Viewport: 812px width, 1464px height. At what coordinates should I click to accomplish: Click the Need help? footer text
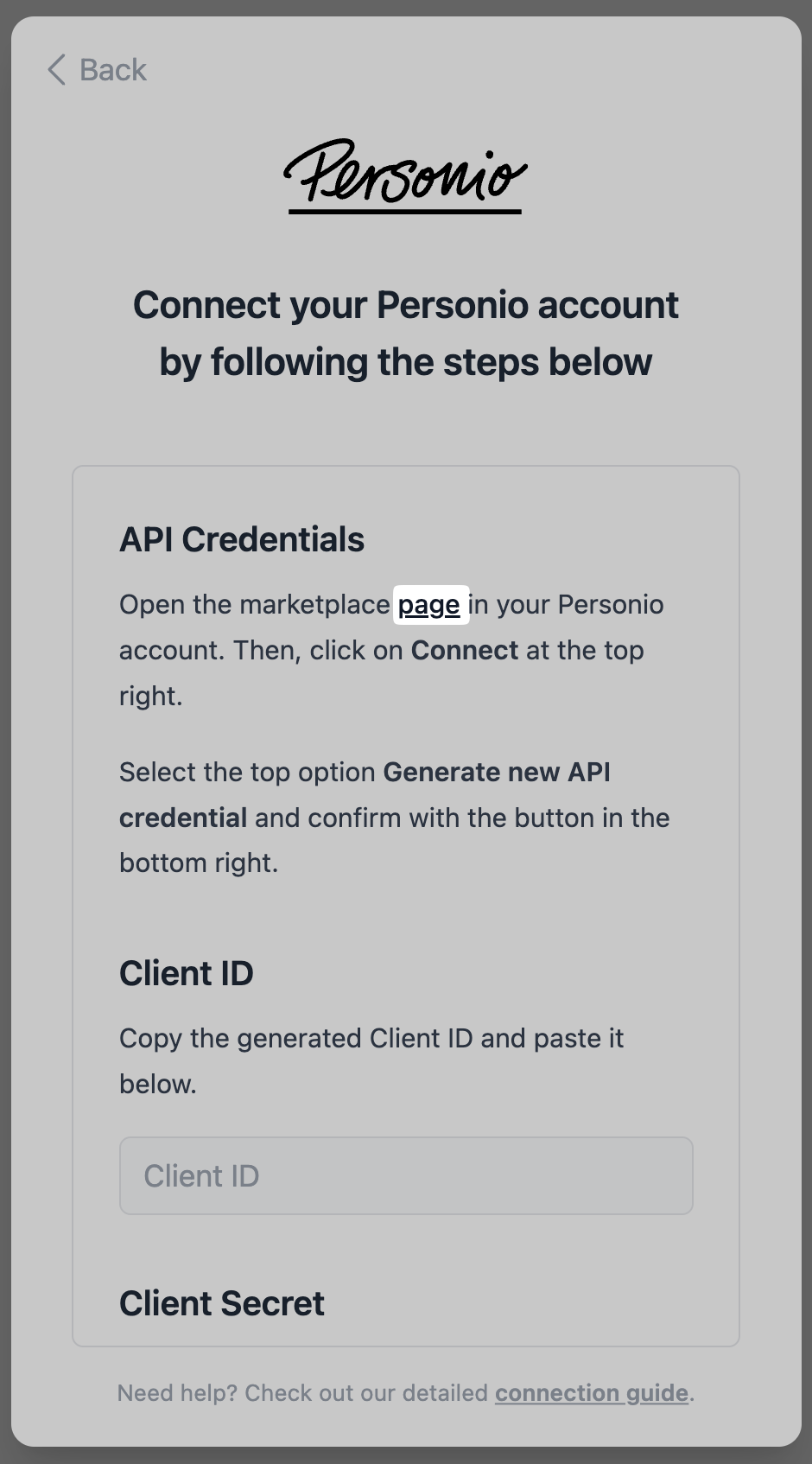click(x=177, y=1393)
